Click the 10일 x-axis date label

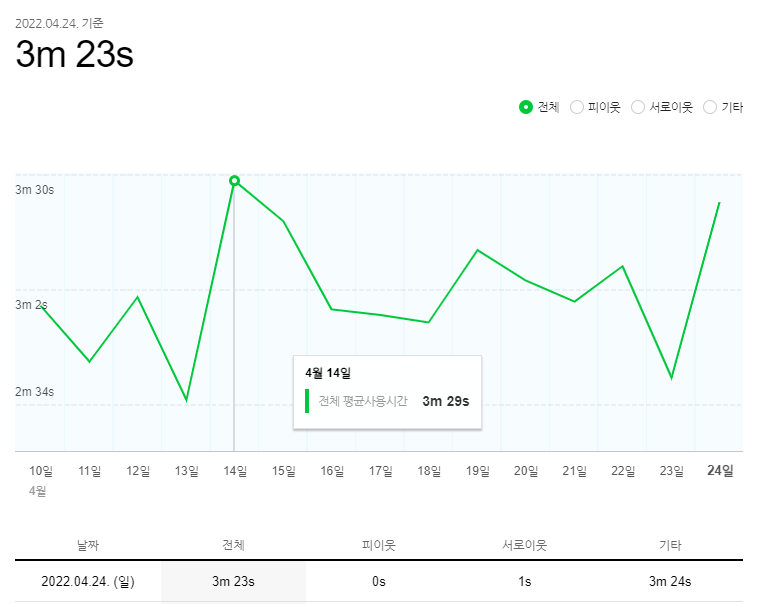click(x=41, y=471)
